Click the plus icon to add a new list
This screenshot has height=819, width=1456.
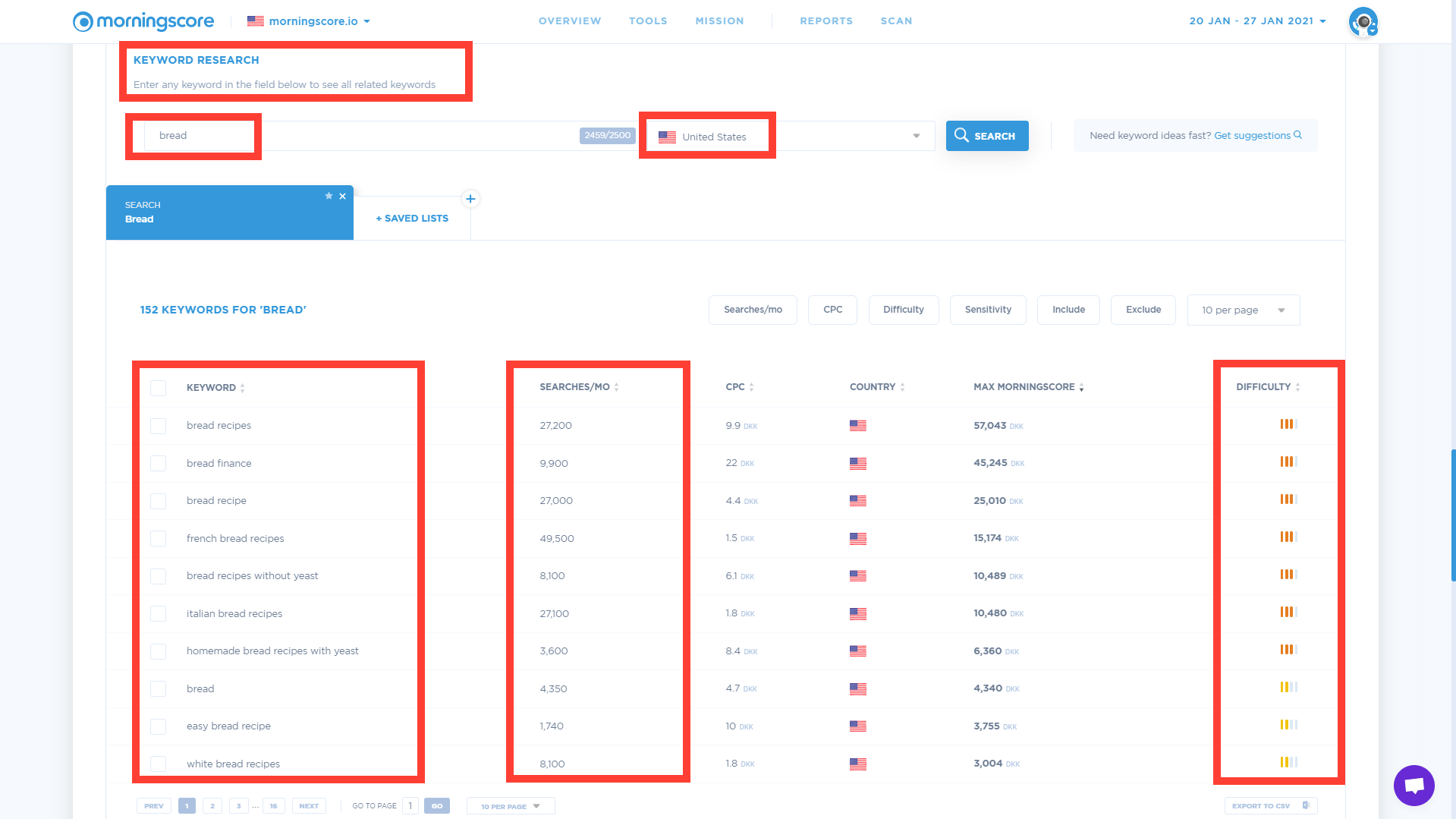pos(470,199)
